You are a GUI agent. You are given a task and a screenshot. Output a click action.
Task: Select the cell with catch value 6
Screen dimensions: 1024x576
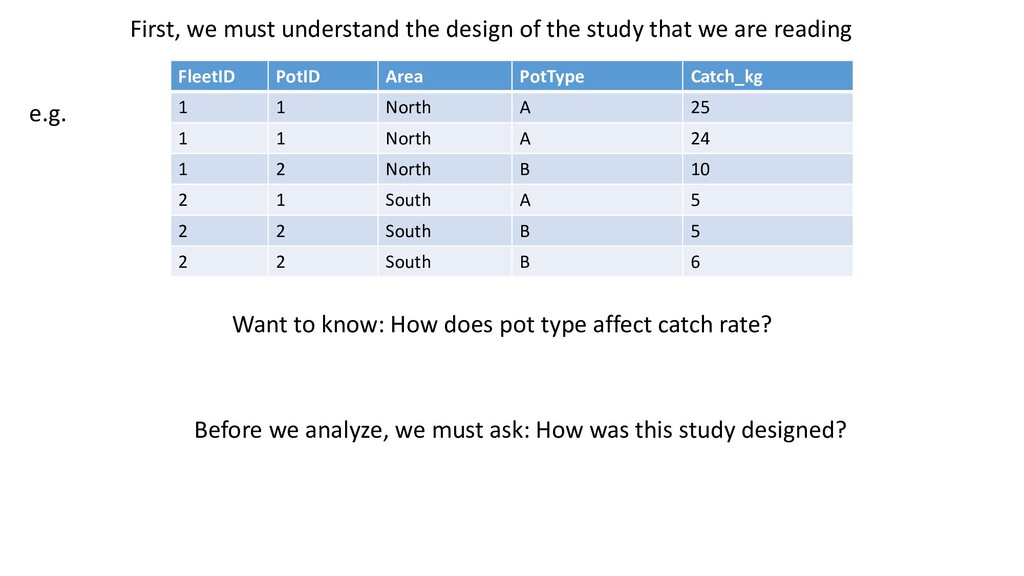tap(768, 262)
